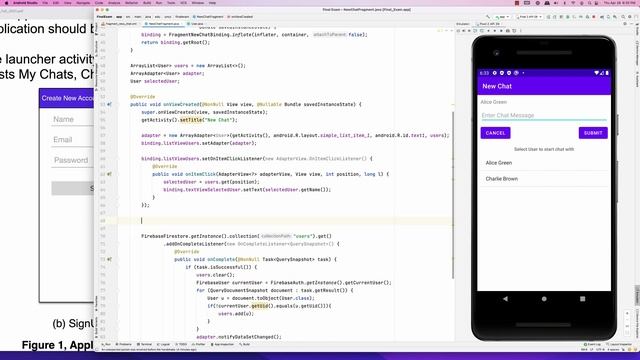The width and height of the screenshot is (640, 360).
Task: Tap the CANCEL button in emulator
Action: 495,133
